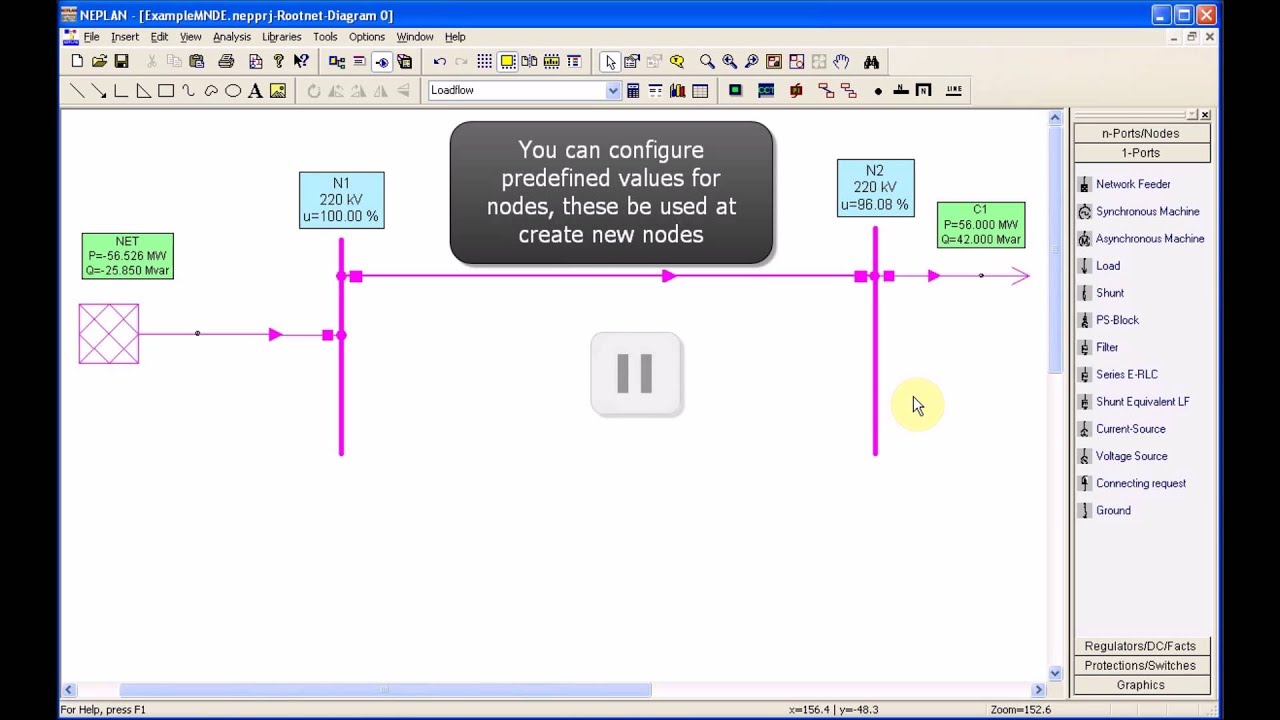
Task: Click the N2 220 kV node label
Action: coord(875,188)
